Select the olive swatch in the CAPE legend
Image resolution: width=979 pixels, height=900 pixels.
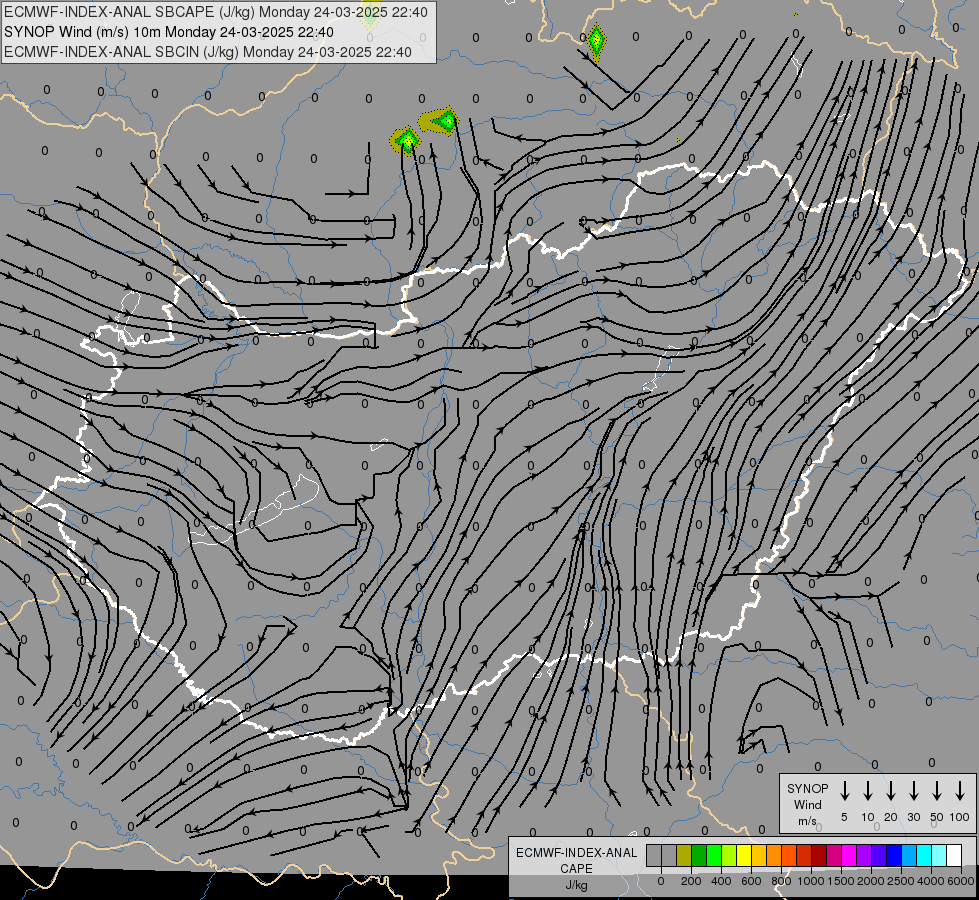pyautogui.click(x=684, y=856)
